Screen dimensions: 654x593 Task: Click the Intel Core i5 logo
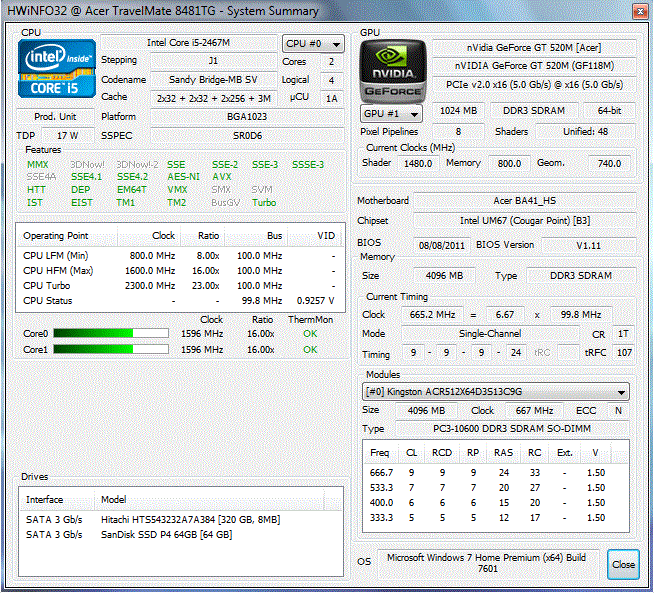pos(57,69)
